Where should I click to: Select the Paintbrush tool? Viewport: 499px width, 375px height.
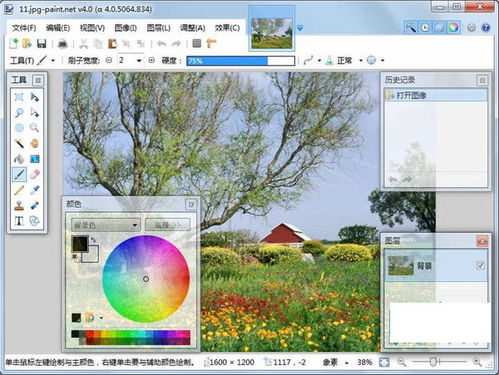[19, 174]
